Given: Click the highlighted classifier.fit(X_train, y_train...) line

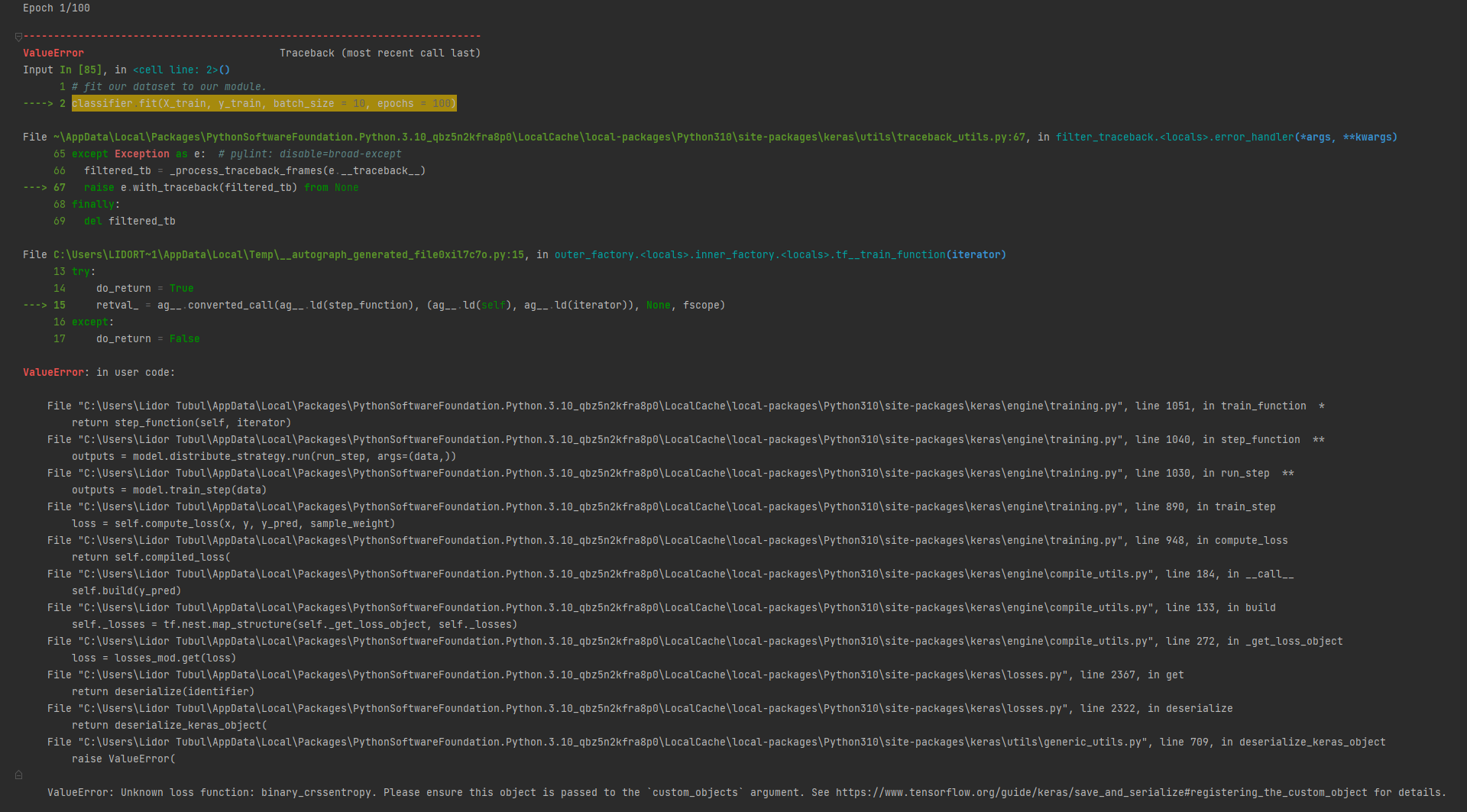Looking at the screenshot, I should [264, 103].
